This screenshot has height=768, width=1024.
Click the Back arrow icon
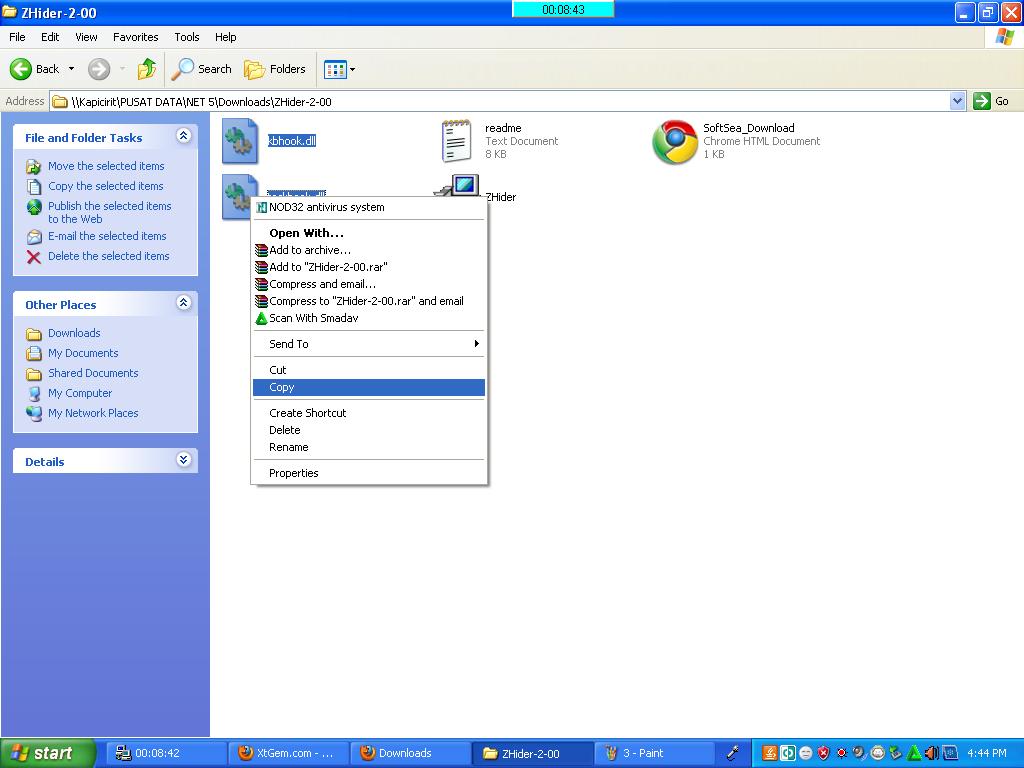pos(20,69)
